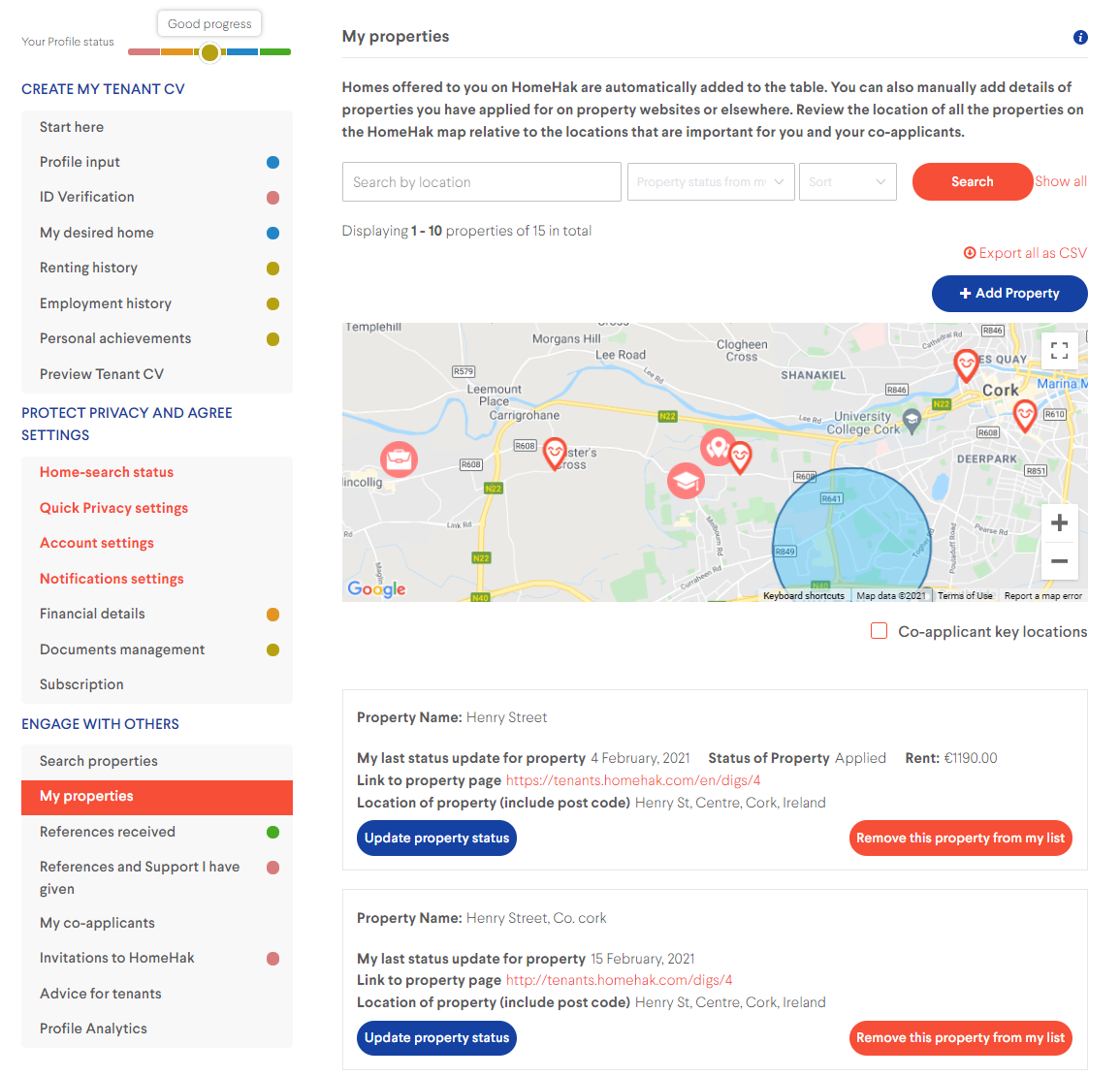Image resolution: width=1120 pixels, height=1076 pixels.
Task: Click the heart marker beside the R610 label
Action: [x=1025, y=416]
